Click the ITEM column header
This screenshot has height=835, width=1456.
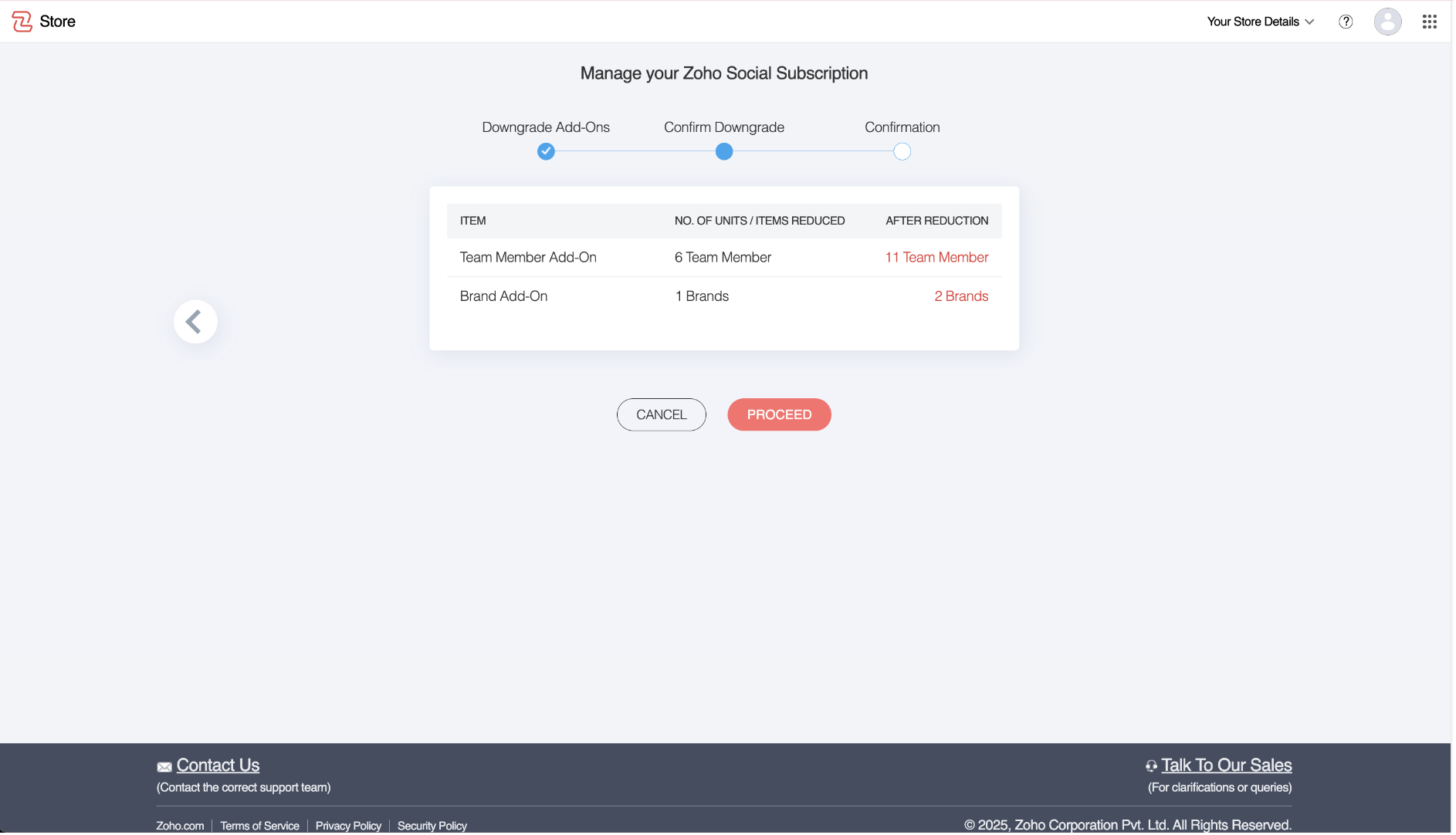(473, 221)
